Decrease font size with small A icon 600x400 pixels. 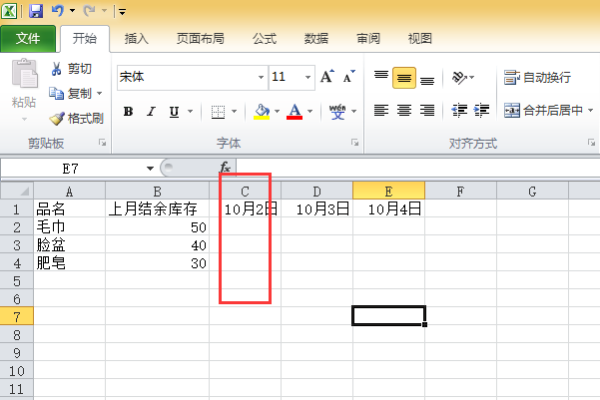coord(349,77)
